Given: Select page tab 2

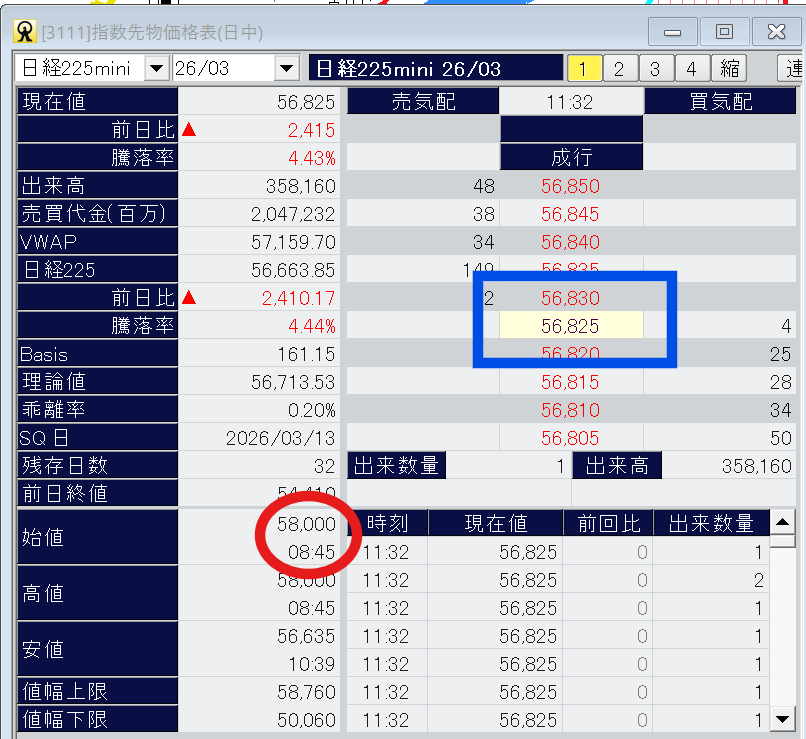Looking at the screenshot, I should pos(620,68).
